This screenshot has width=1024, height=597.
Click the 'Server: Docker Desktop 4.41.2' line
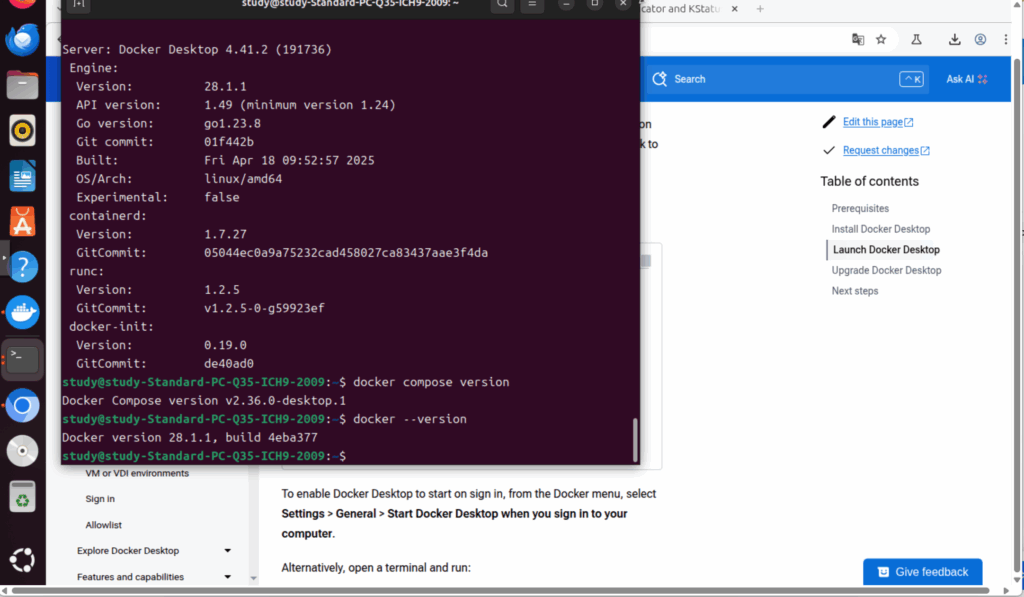197,50
